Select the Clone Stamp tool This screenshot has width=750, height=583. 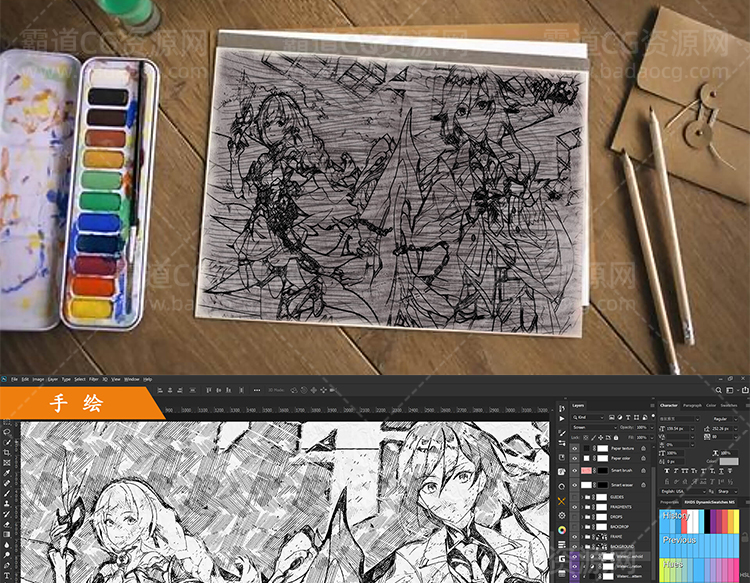tap(7, 504)
